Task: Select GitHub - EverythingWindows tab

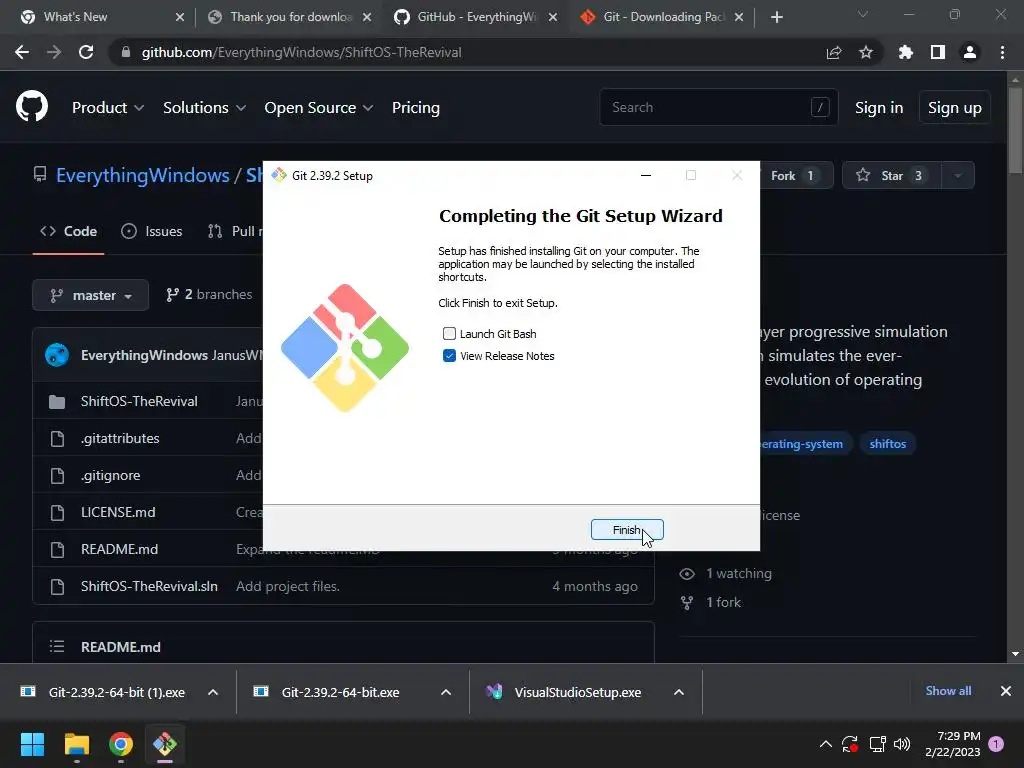Action: tap(477, 17)
